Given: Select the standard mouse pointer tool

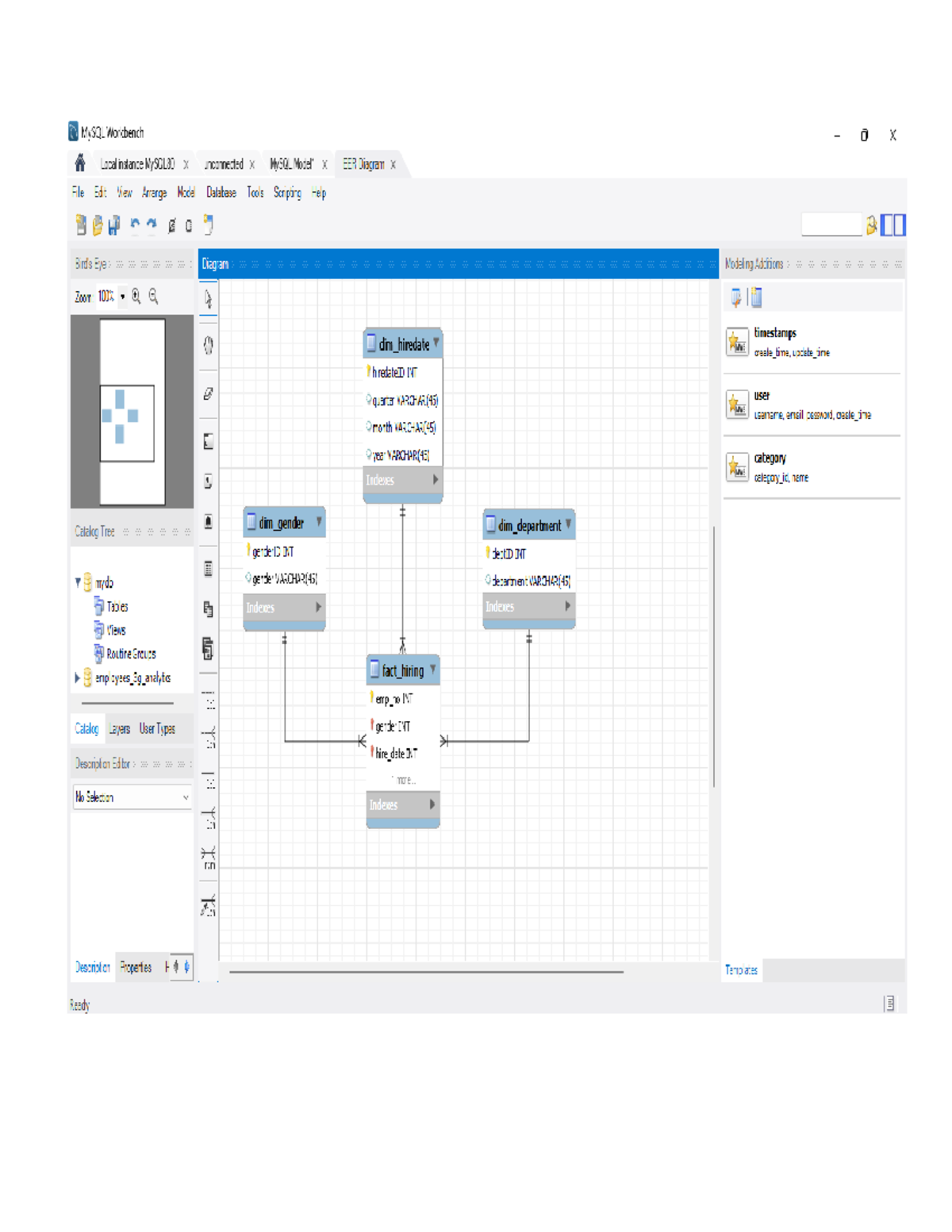Looking at the screenshot, I should tap(208, 299).
